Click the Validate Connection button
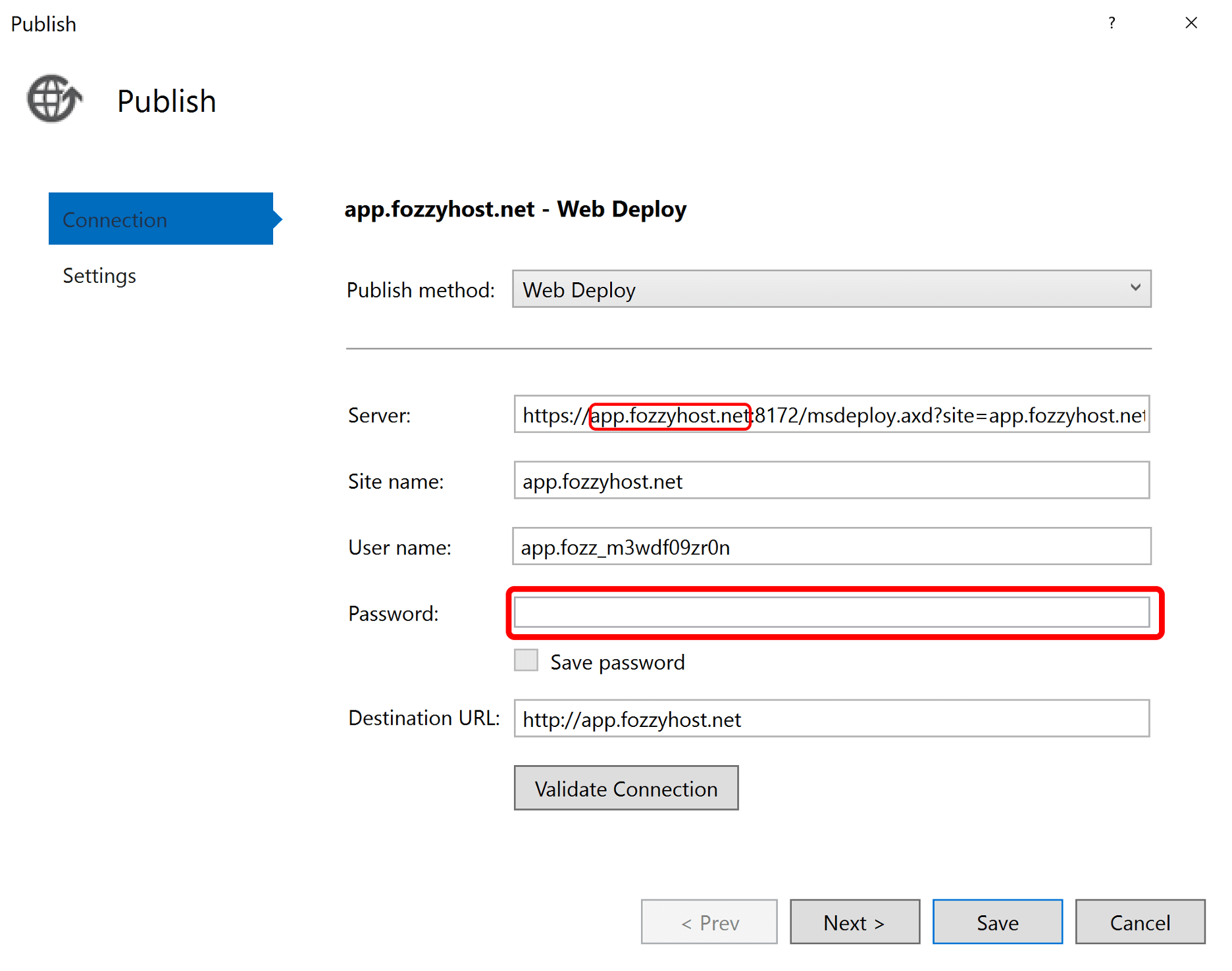The height and width of the screenshot is (971, 1232). pos(626,788)
